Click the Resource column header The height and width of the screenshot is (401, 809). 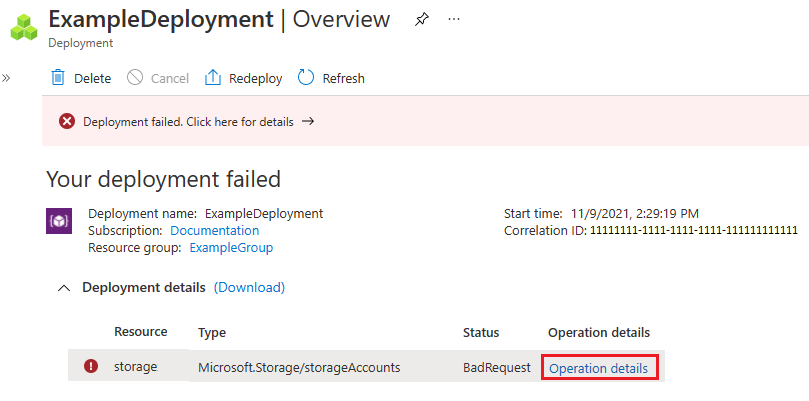pyautogui.click(x=140, y=332)
